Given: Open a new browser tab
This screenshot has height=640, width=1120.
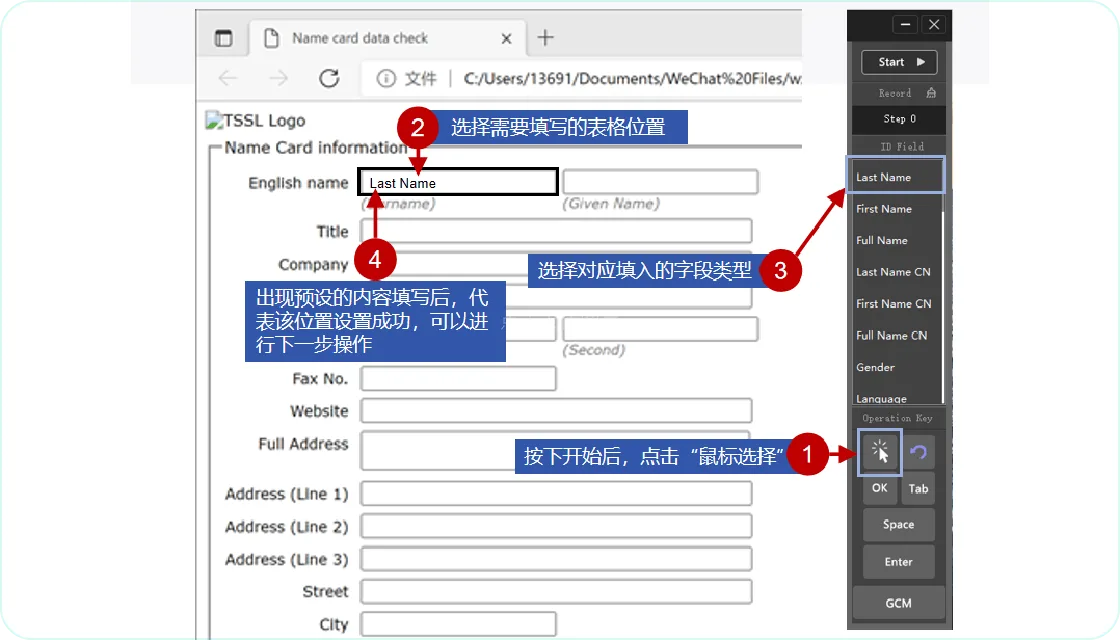Looking at the screenshot, I should [x=545, y=37].
